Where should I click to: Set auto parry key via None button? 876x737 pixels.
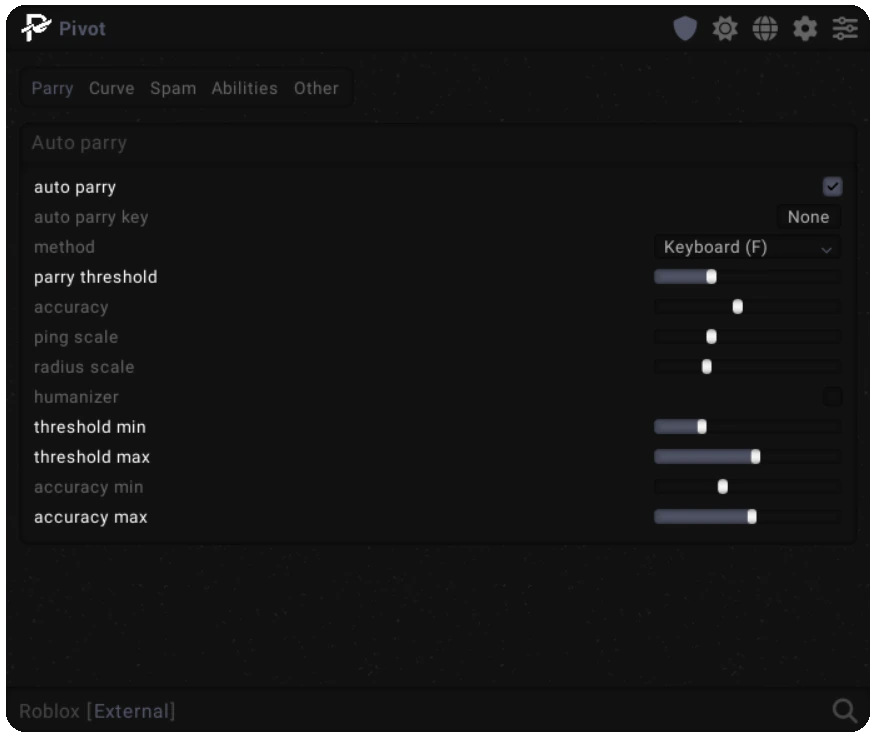click(808, 217)
